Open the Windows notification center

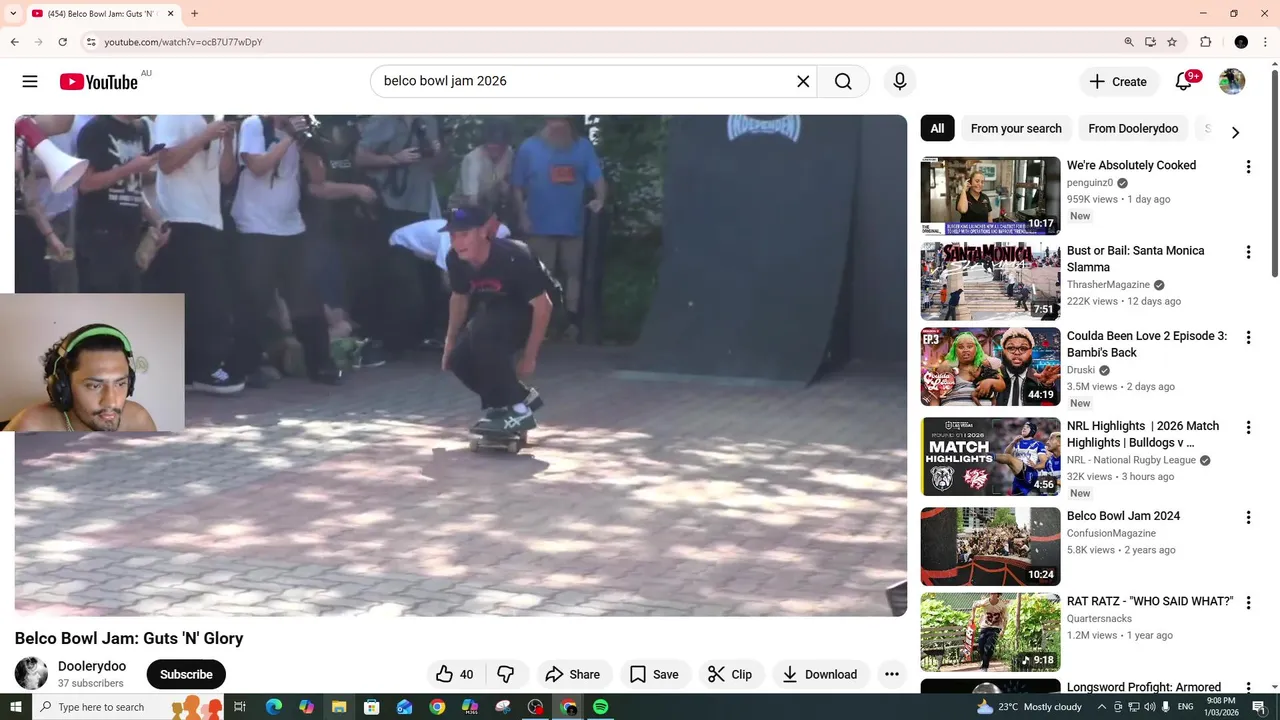pyautogui.click(x=1259, y=707)
